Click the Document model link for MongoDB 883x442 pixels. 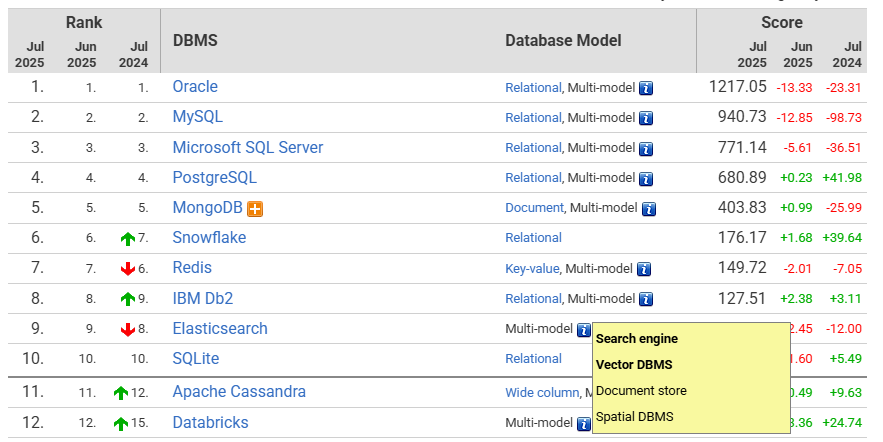(x=534, y=208)
